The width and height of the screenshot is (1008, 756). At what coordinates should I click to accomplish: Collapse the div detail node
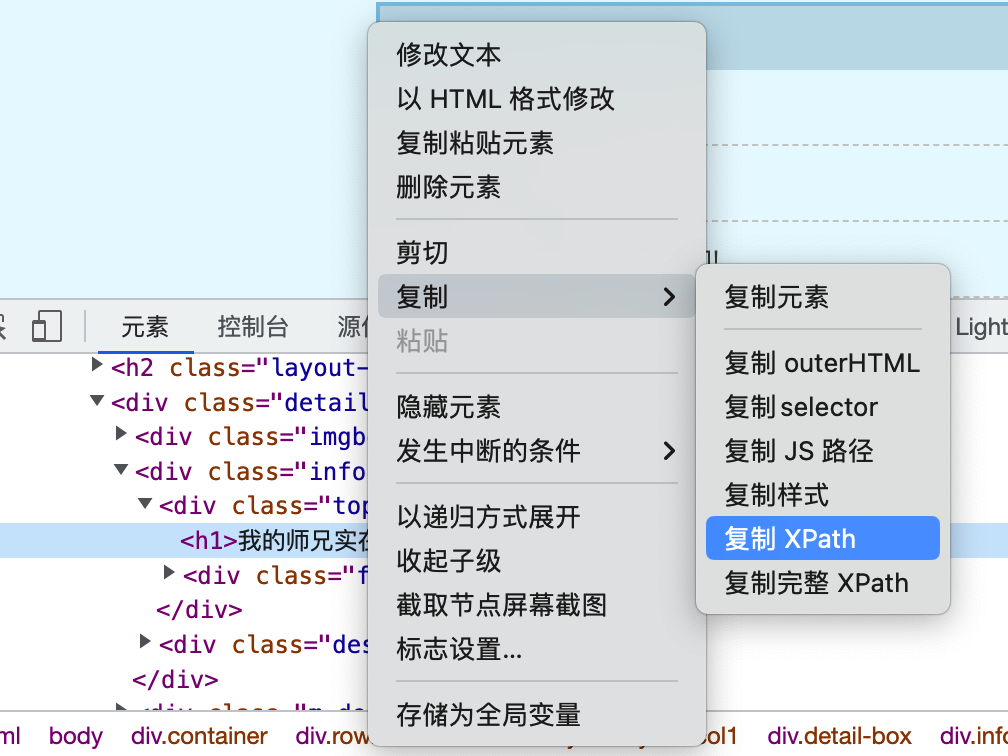[97, 400]
